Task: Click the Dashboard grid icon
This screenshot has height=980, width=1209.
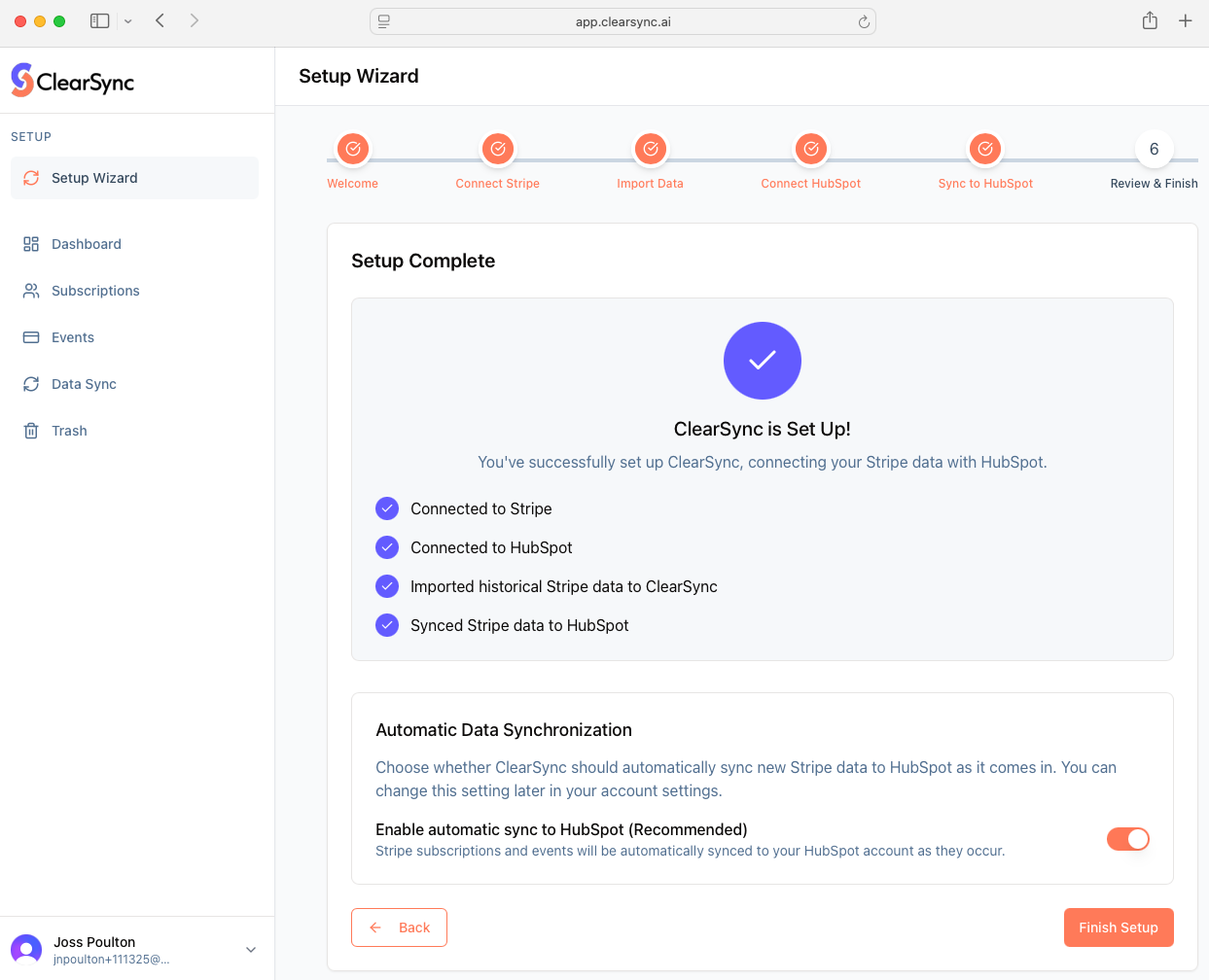Action: point(31,244)
